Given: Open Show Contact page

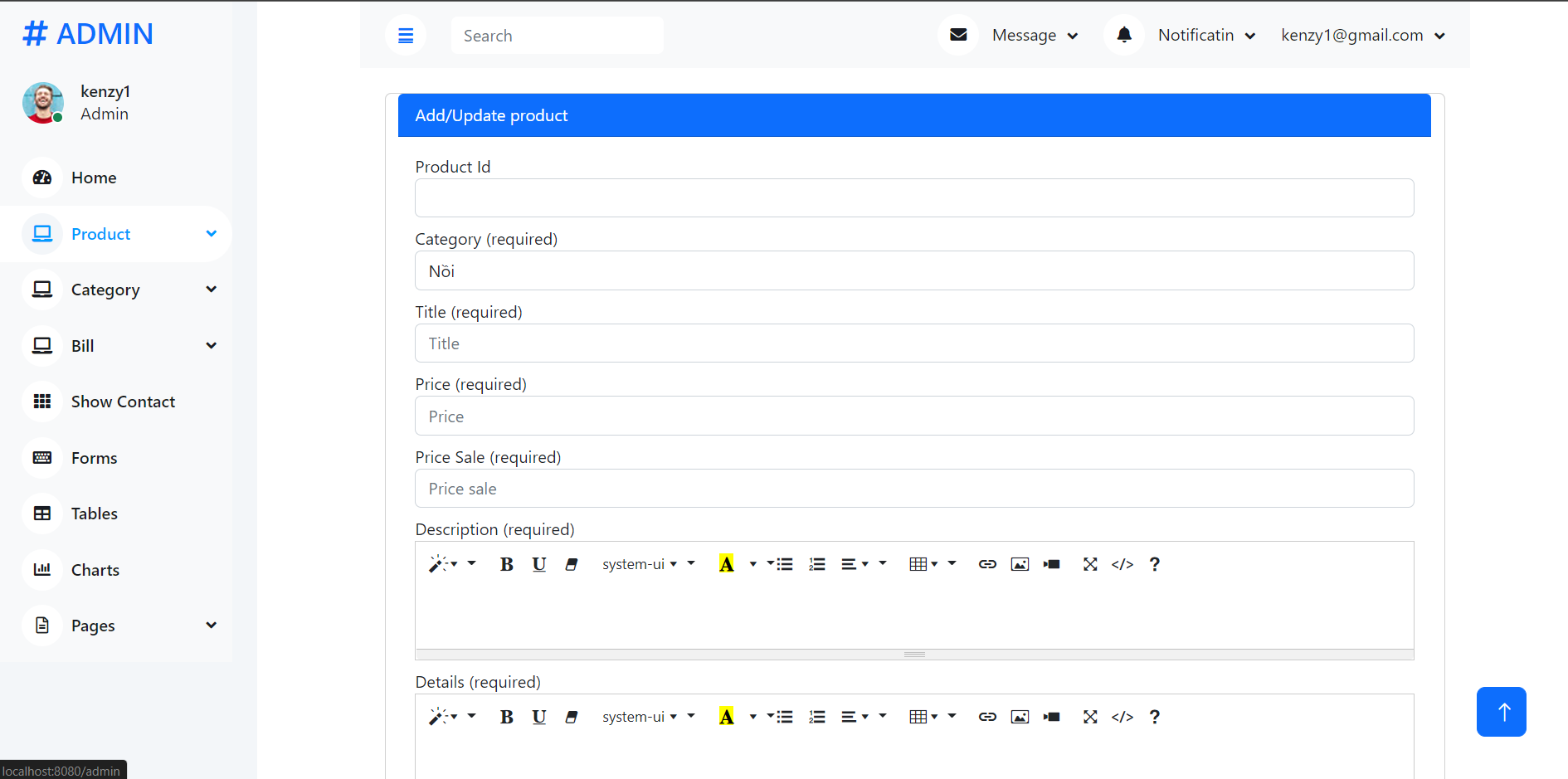Looking at the screenshot, I should click(124, 402).
